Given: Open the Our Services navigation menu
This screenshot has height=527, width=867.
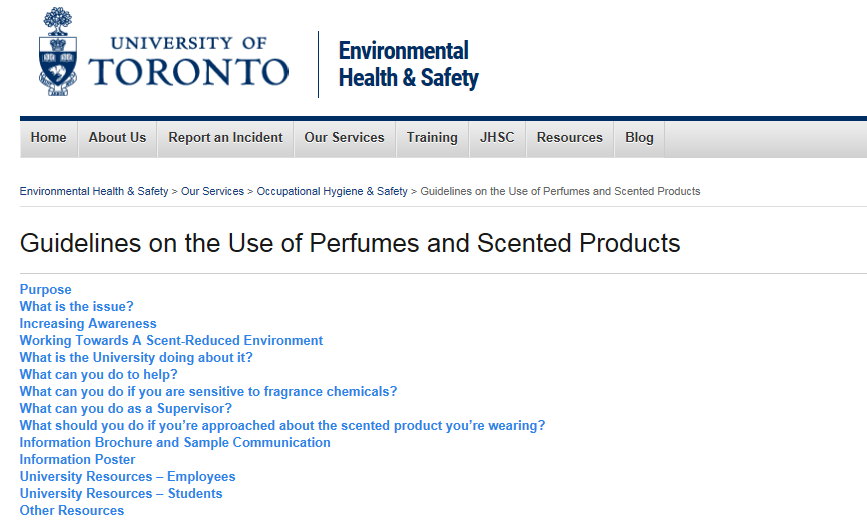Looking at the screenshot, I should pos(344,138).
